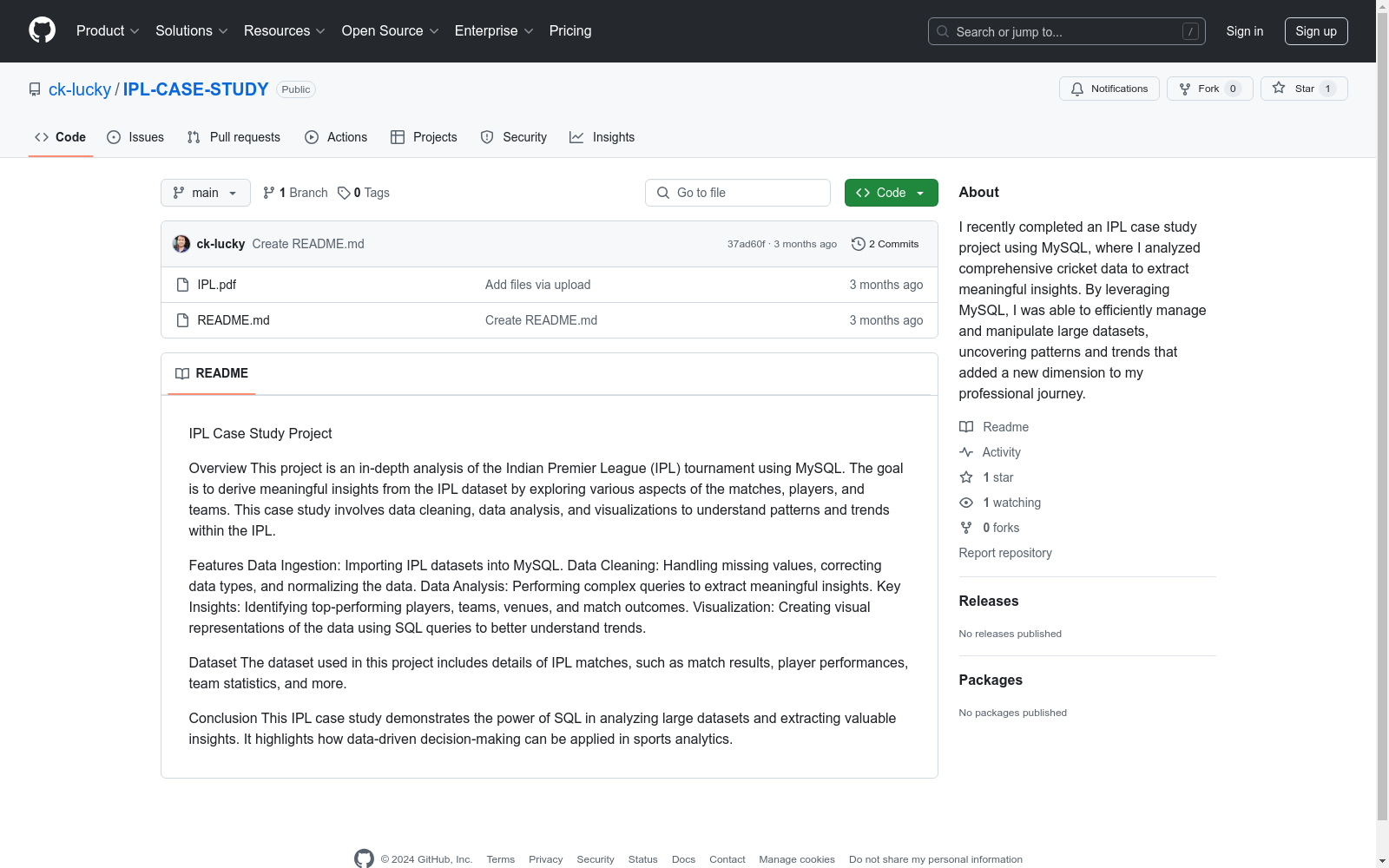The width and height of the screenshot is (1389, 868).
Task: Click the eye icon beside 1 watching
Action: (966, 503)
